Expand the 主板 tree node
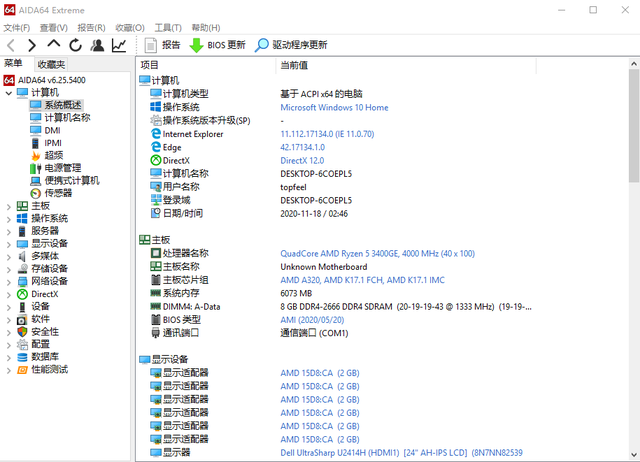 9,207
